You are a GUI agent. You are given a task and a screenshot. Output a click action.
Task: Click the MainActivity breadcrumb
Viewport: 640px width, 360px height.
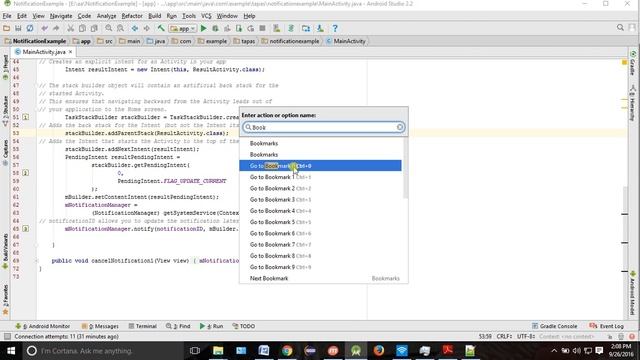pyautogui.click(x=346, y=41)
